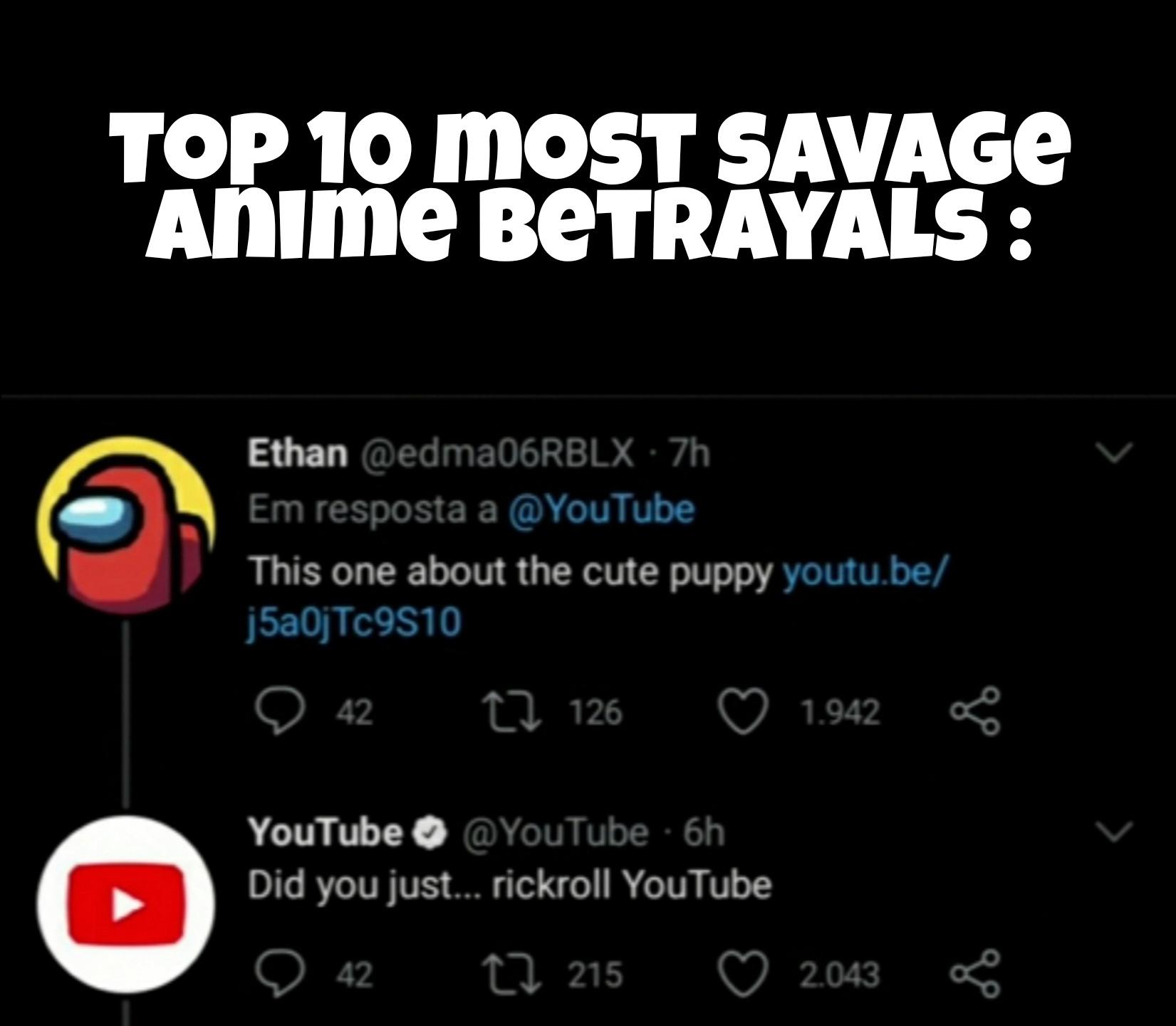Share YouTube's rickroll reply tweet

[975, 973]
